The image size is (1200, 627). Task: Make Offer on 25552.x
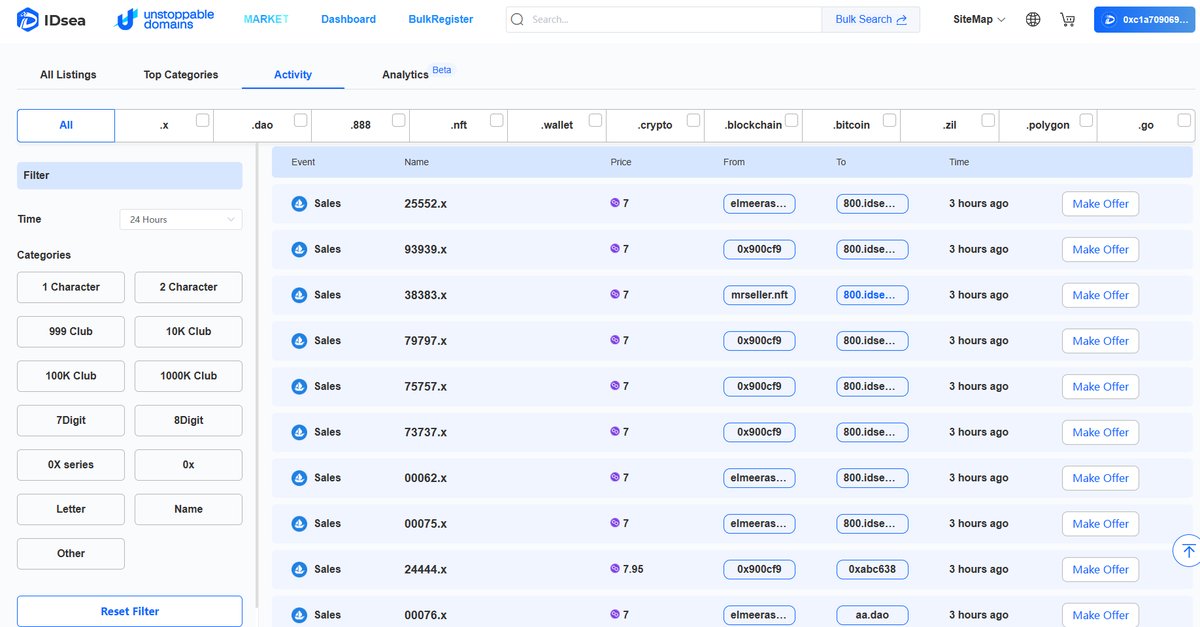1100,203
